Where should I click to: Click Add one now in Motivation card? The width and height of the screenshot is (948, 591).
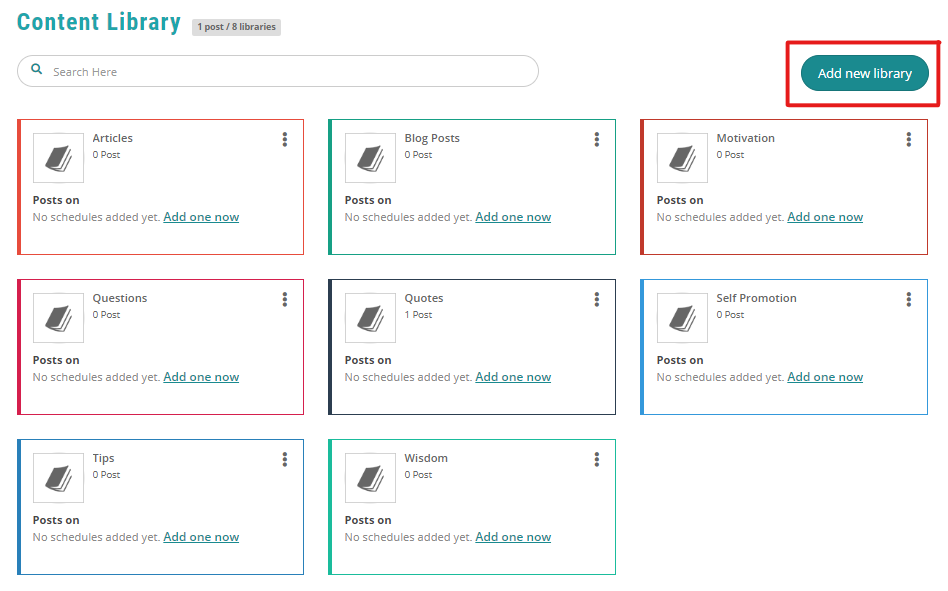tap(825, 217)
